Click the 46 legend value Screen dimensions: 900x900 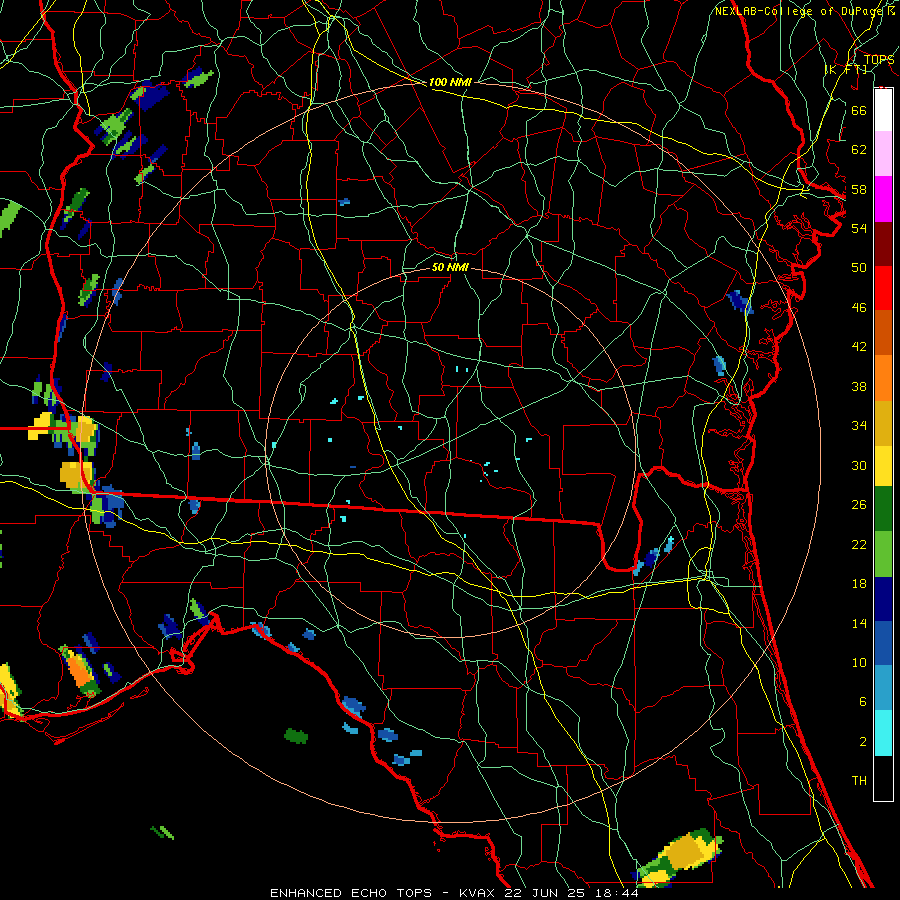pyautogui.click(x=859, y=308)
